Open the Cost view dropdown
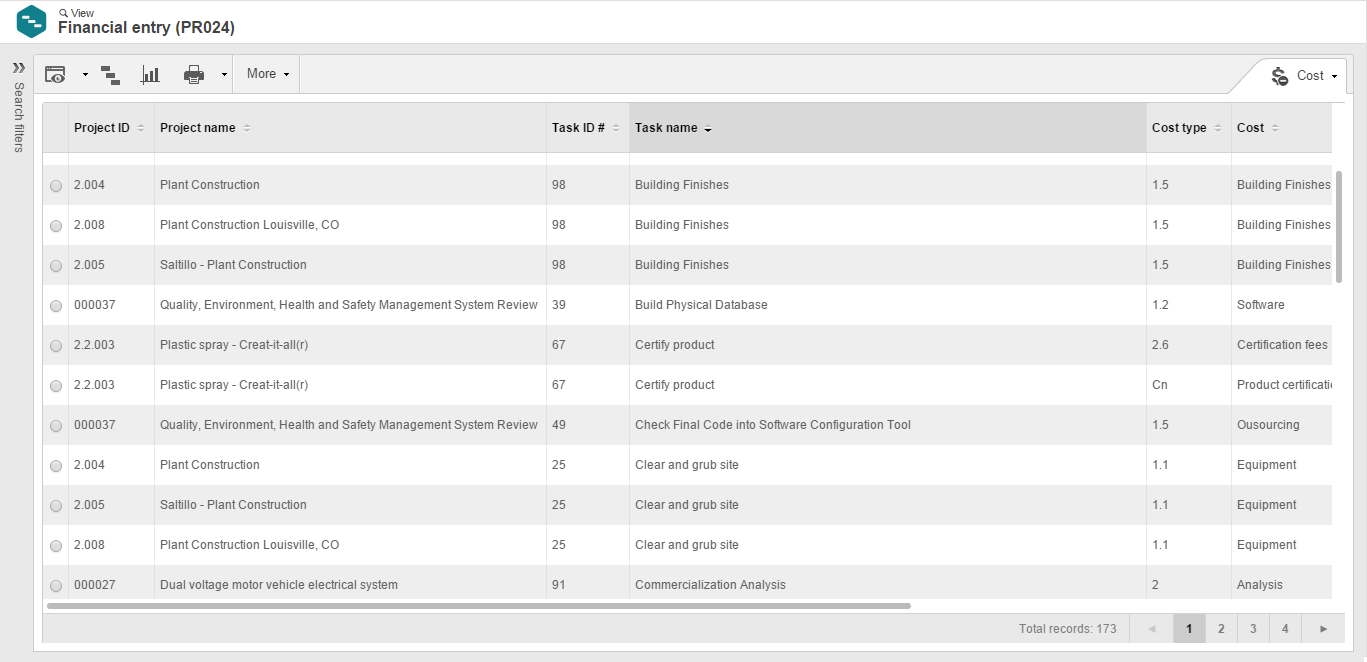 (x=1333, y=76)
